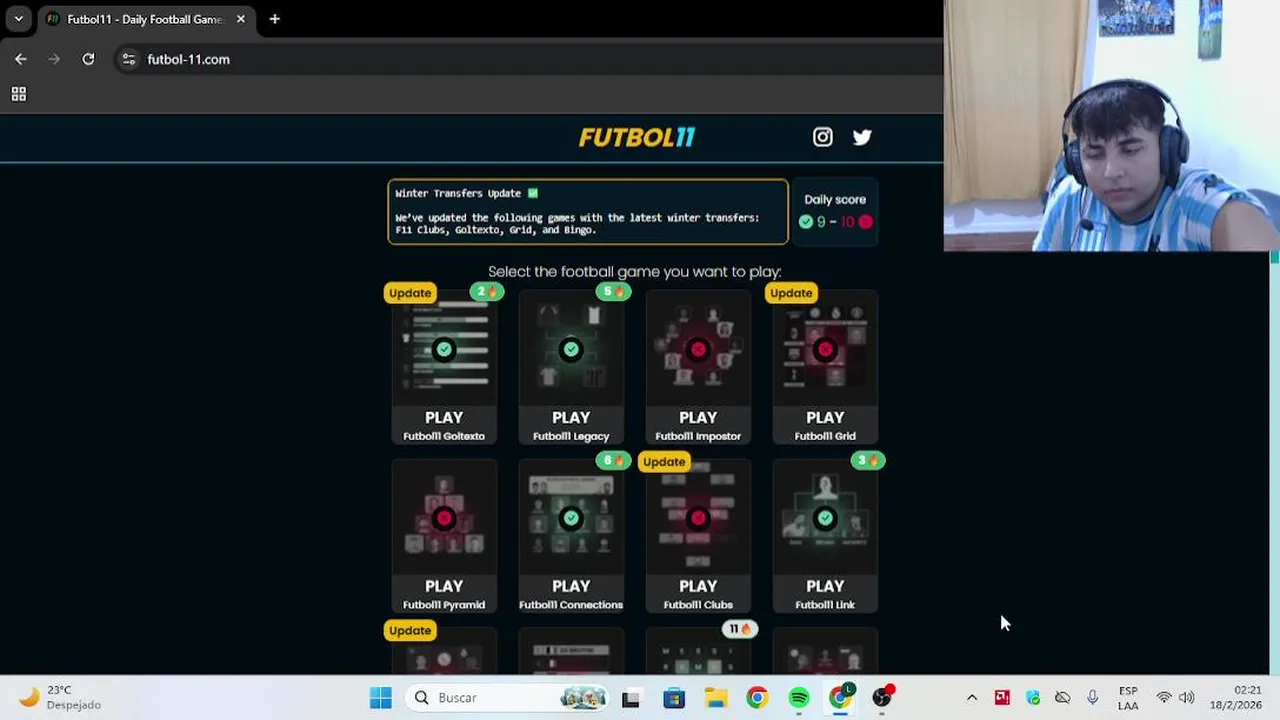Play the Futbol11 Connections game
This screenshot has width=1280, height=720.
coord(571,586)
